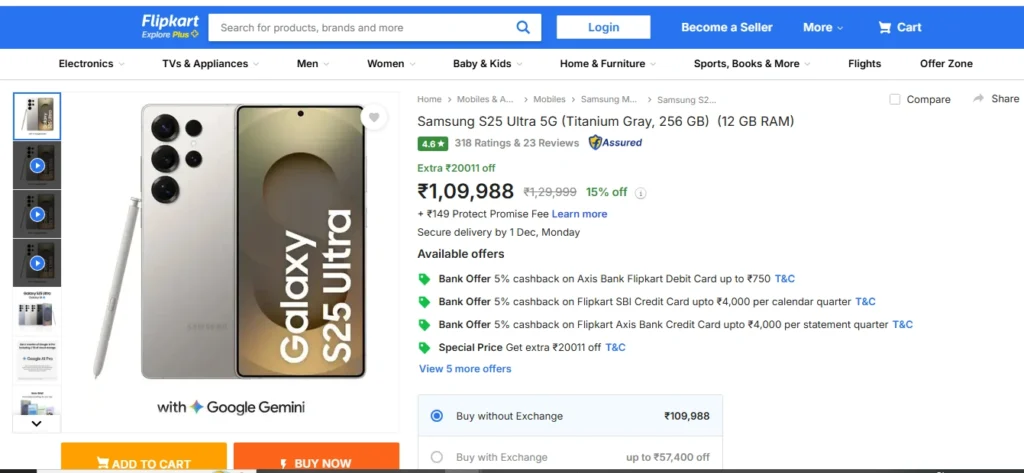Image resolution: width=1024 pixels, height=473 pixels.
Task: Add phone to wishlist heart icon
Action: (374, 117)
